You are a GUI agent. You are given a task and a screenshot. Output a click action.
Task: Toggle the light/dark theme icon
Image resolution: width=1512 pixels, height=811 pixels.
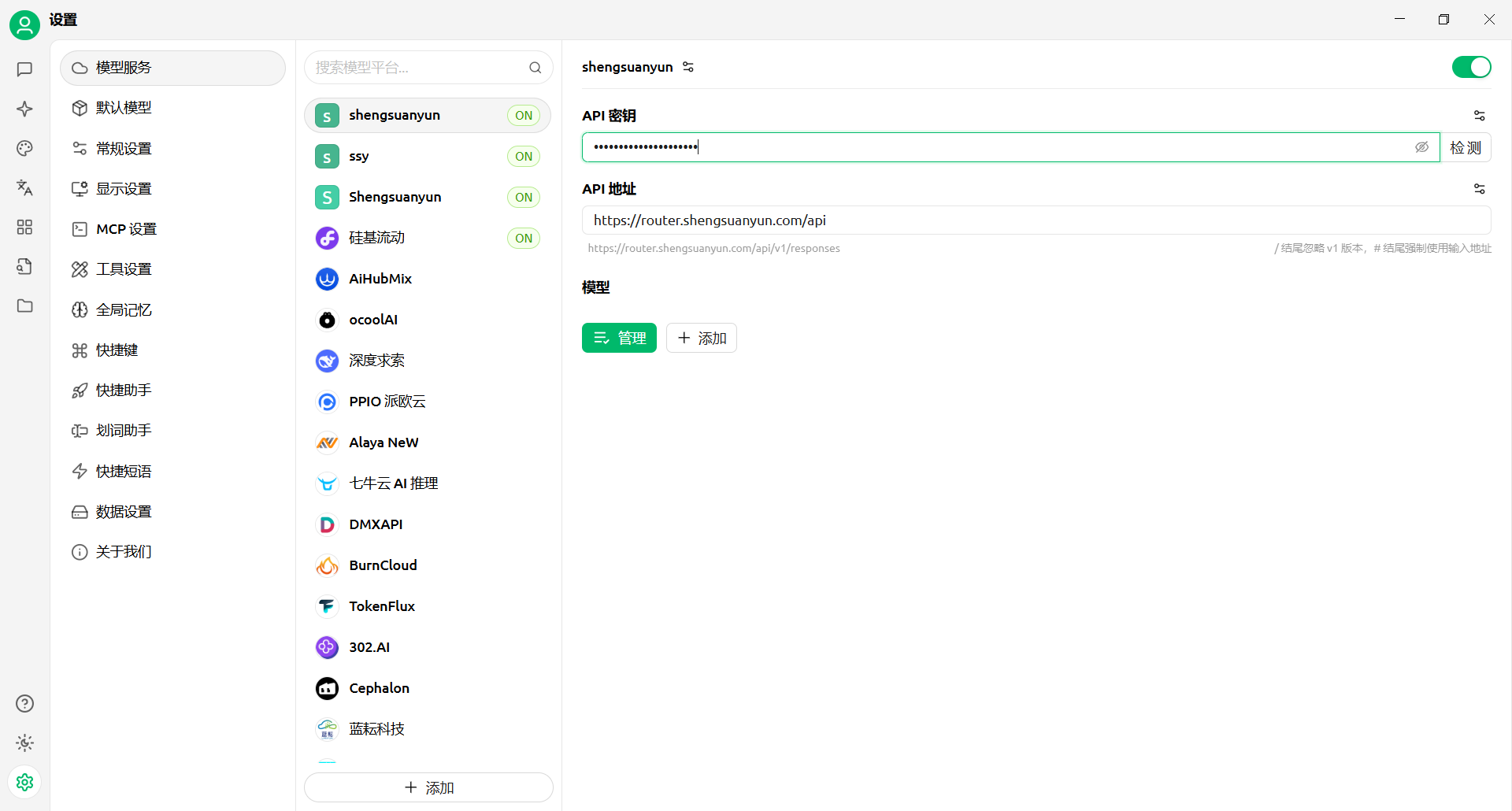(x=24, y=742)
